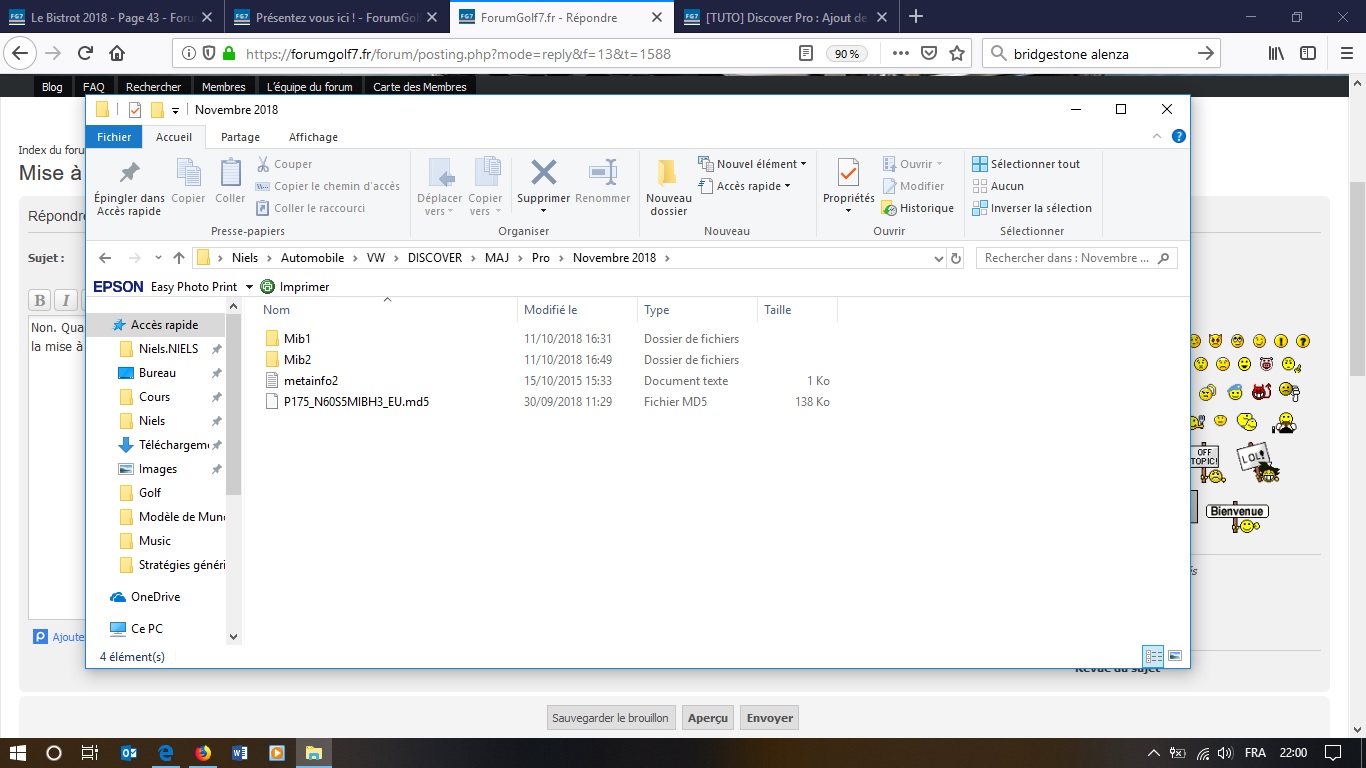The height and width of the screenshot is (768, 1366).
Task: Click the Copier ribbon icon
Action: 188,172
